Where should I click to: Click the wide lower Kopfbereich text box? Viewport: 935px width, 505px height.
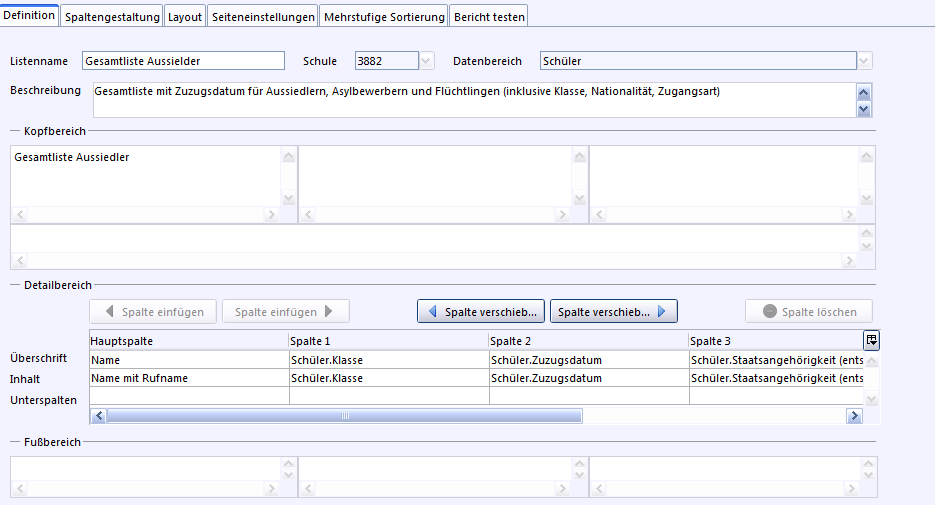coord(435,239)
